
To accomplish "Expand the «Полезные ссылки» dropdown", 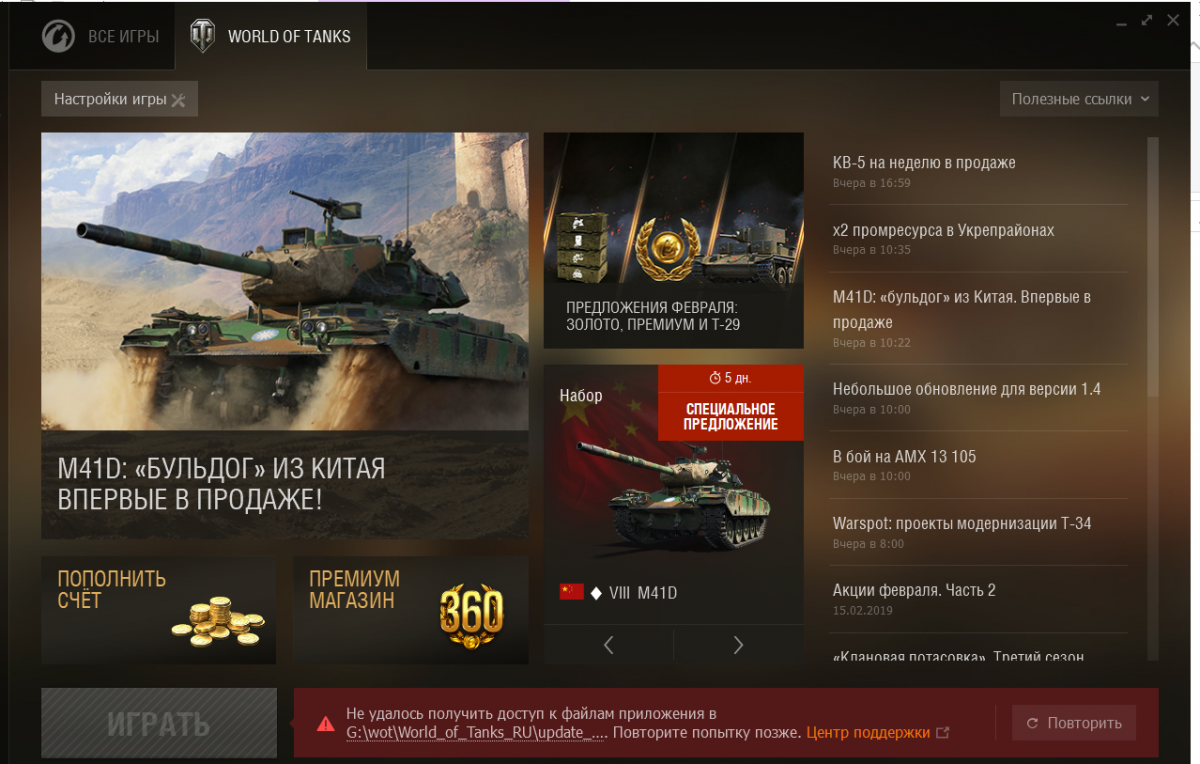I will [1079, 99].
